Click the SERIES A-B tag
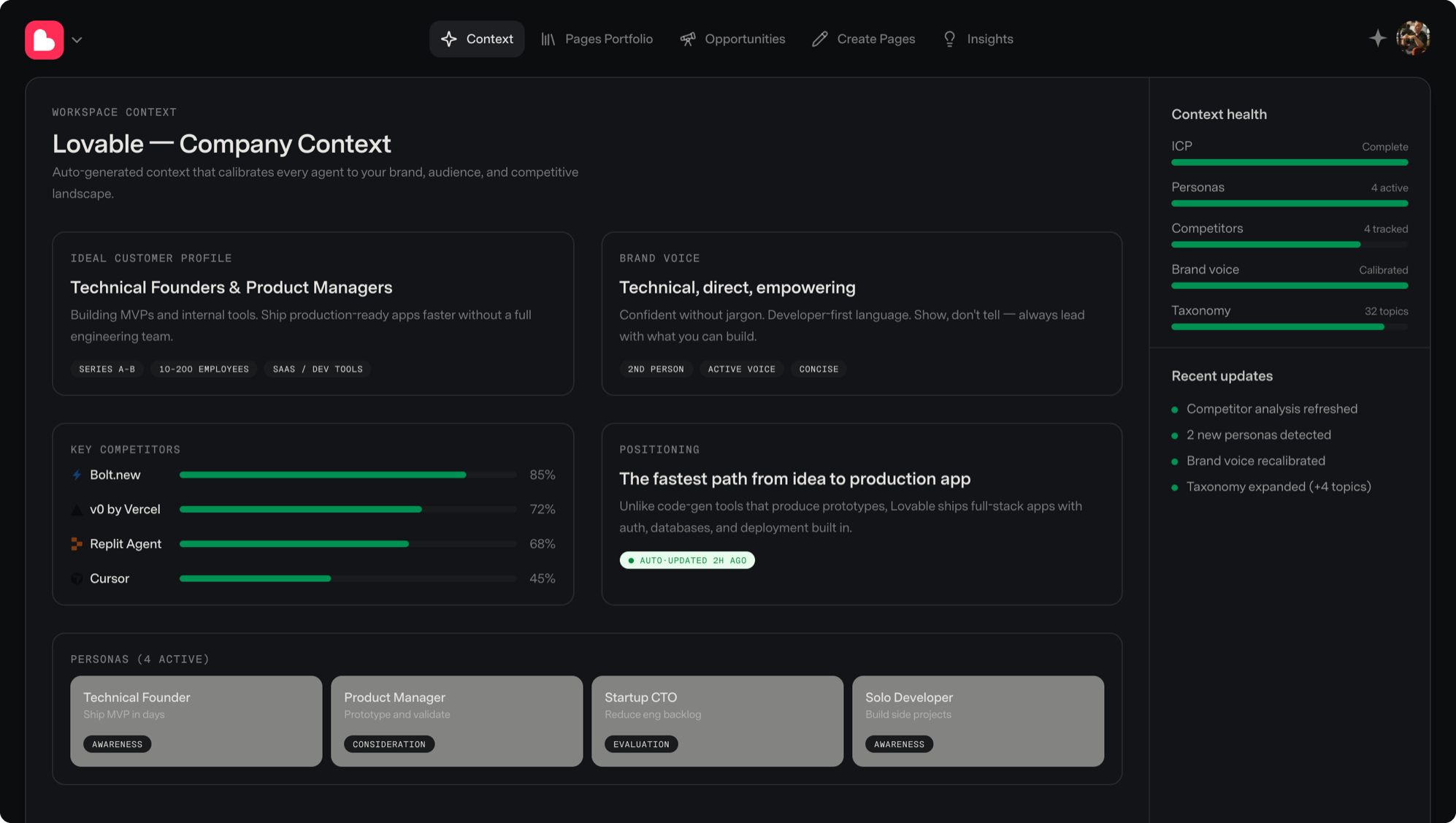Screen dimensions: 1456x823 coord(107,370)
